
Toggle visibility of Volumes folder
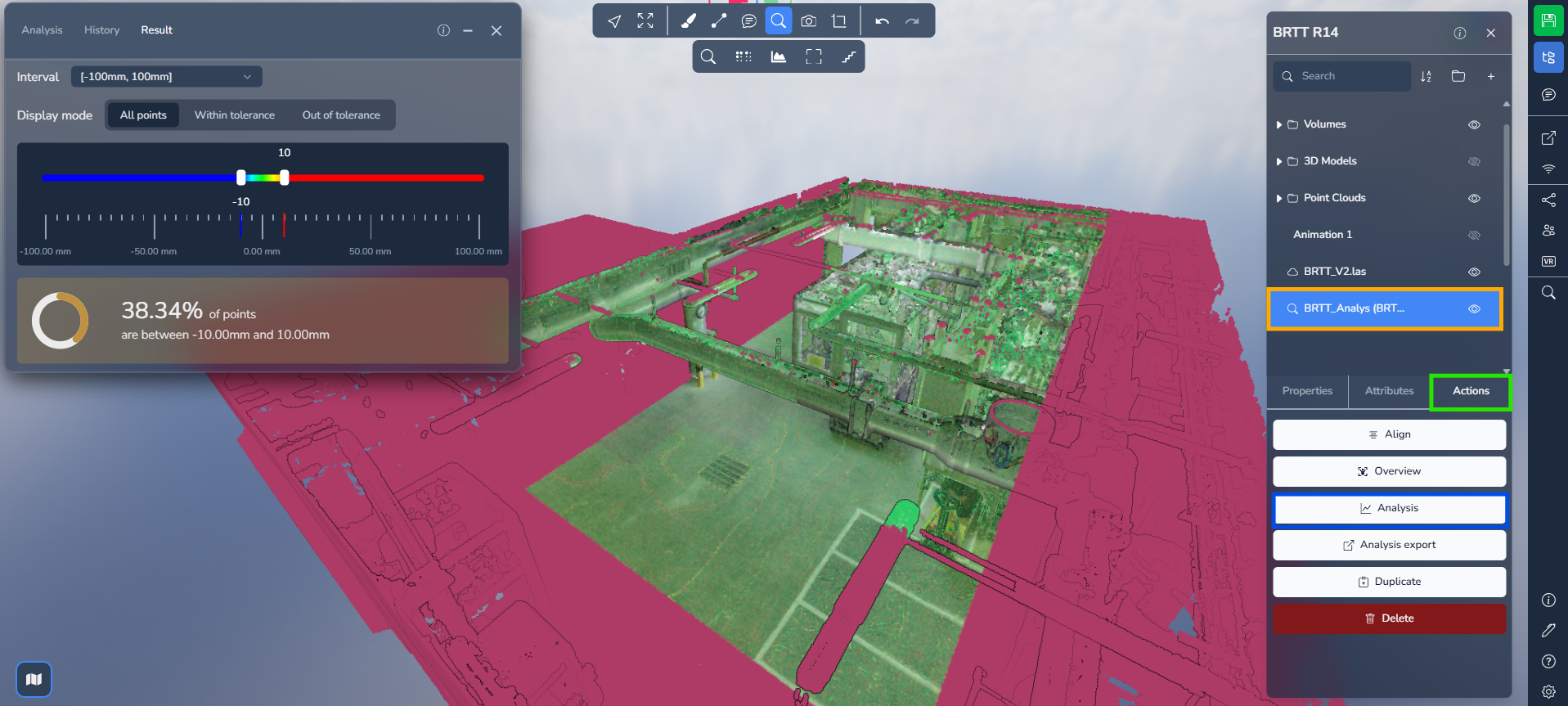tap(1474, 125)
